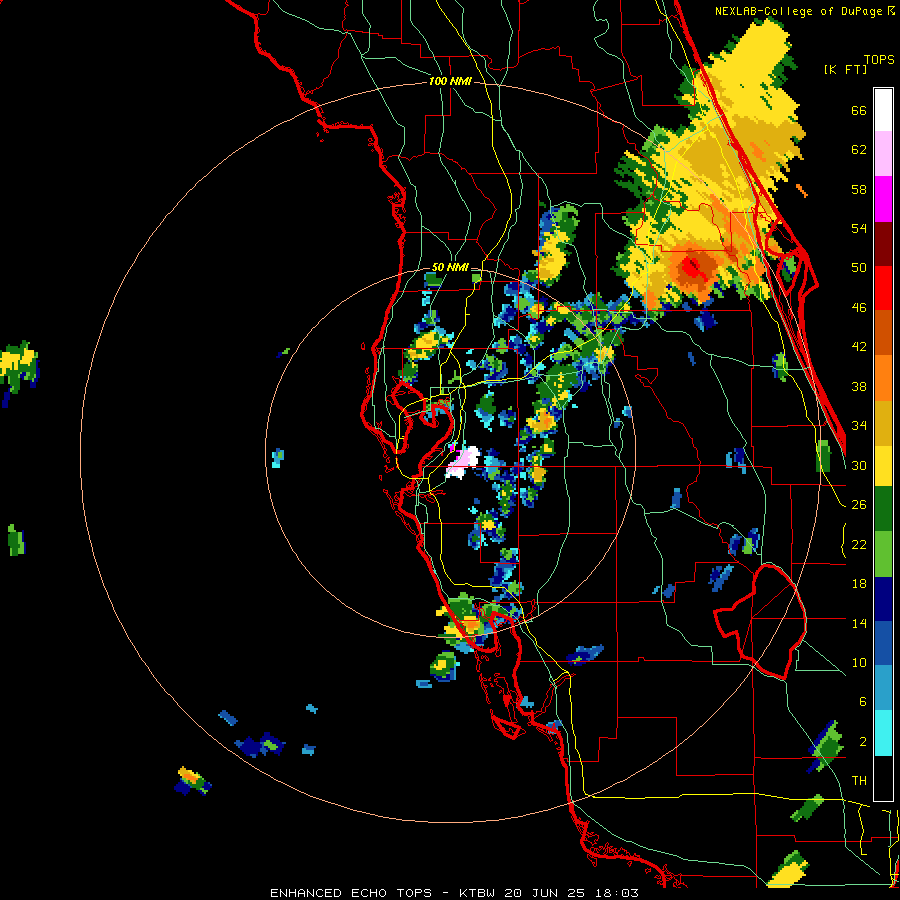Click the 100 NMI range ring label
This screenshot has width=900, height=900.
point(450,82)
